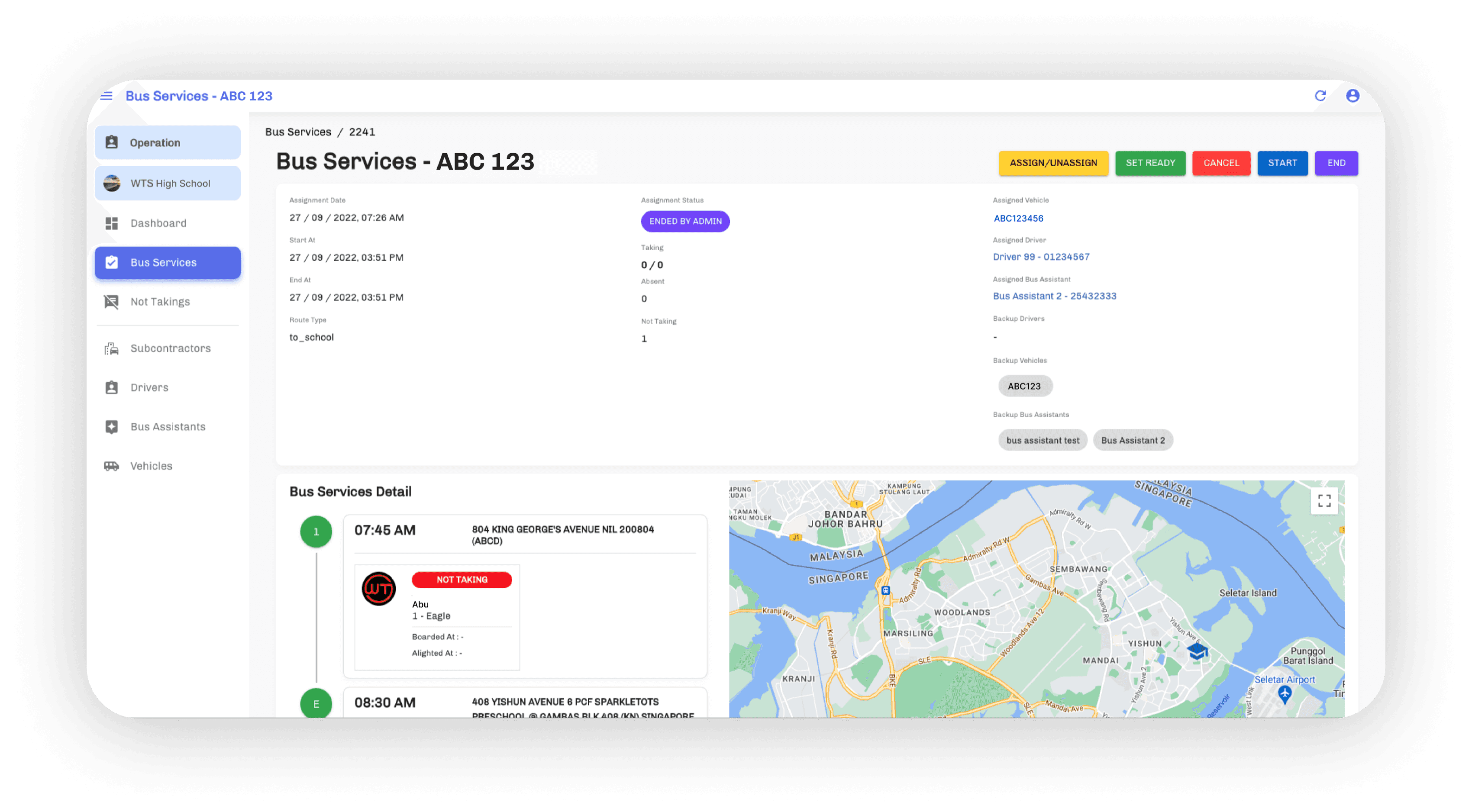Click Abu's student avatar
The image size is (1472, 812).
[x=379, y=589]
